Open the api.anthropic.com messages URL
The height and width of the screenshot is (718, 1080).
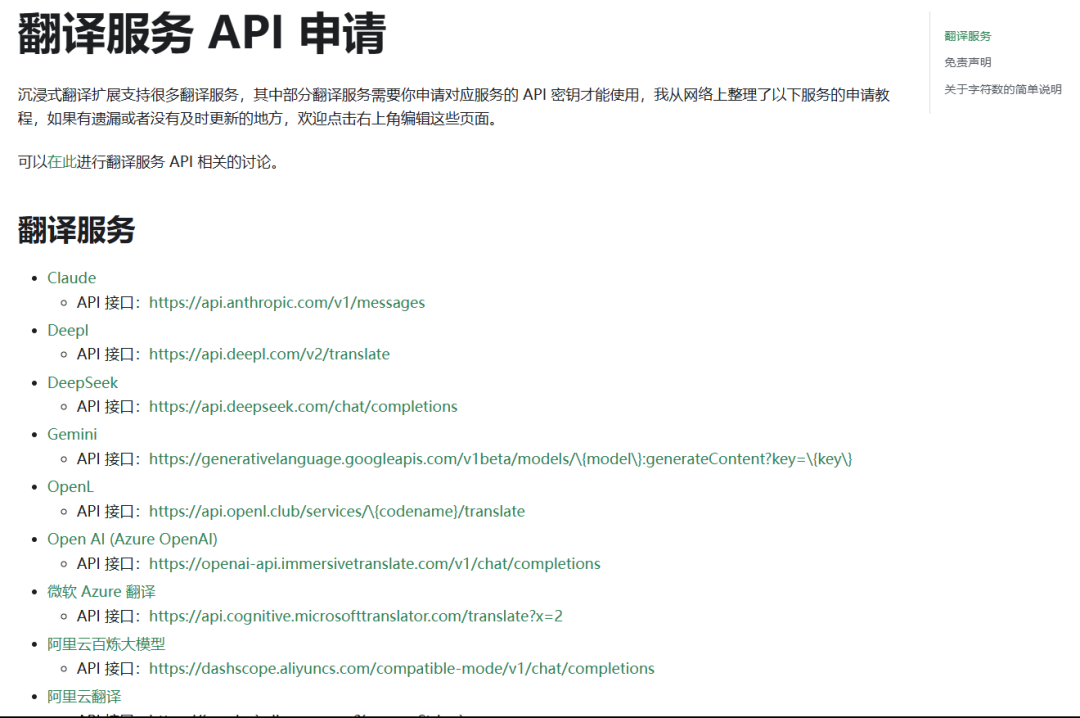pos(286,302)
